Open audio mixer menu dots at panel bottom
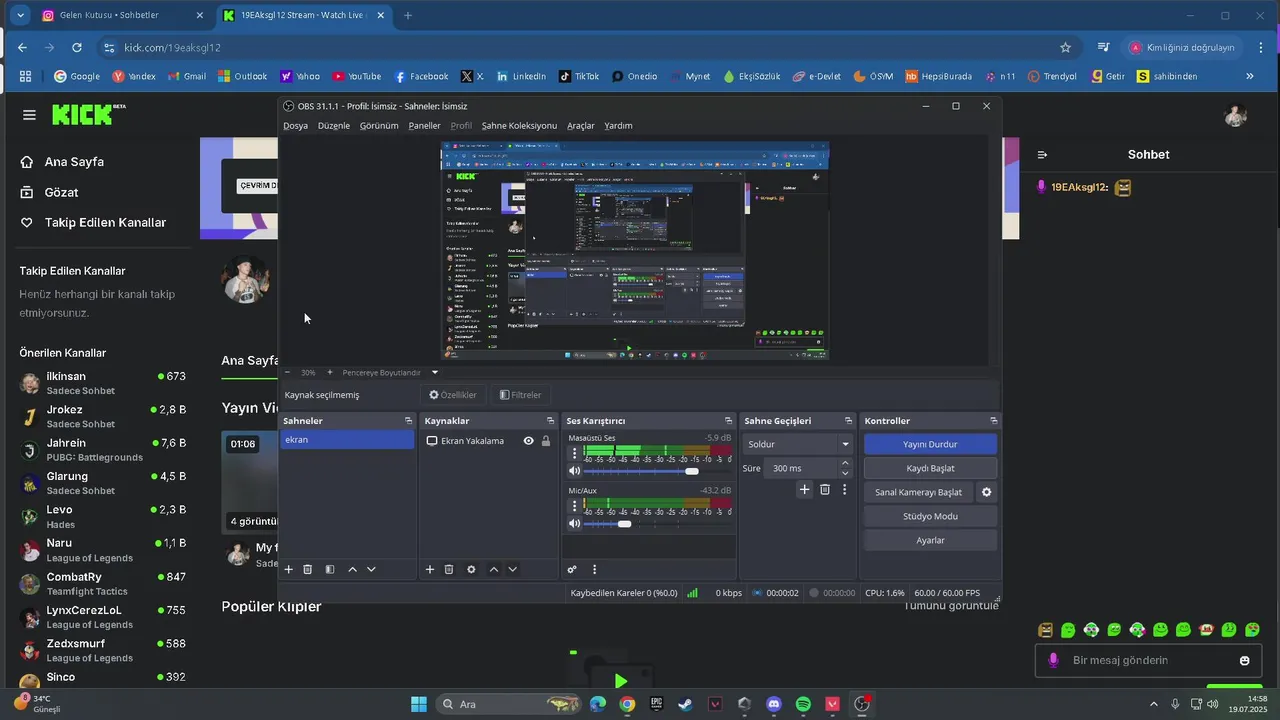The image size is (1280, 720). point(594,569)
